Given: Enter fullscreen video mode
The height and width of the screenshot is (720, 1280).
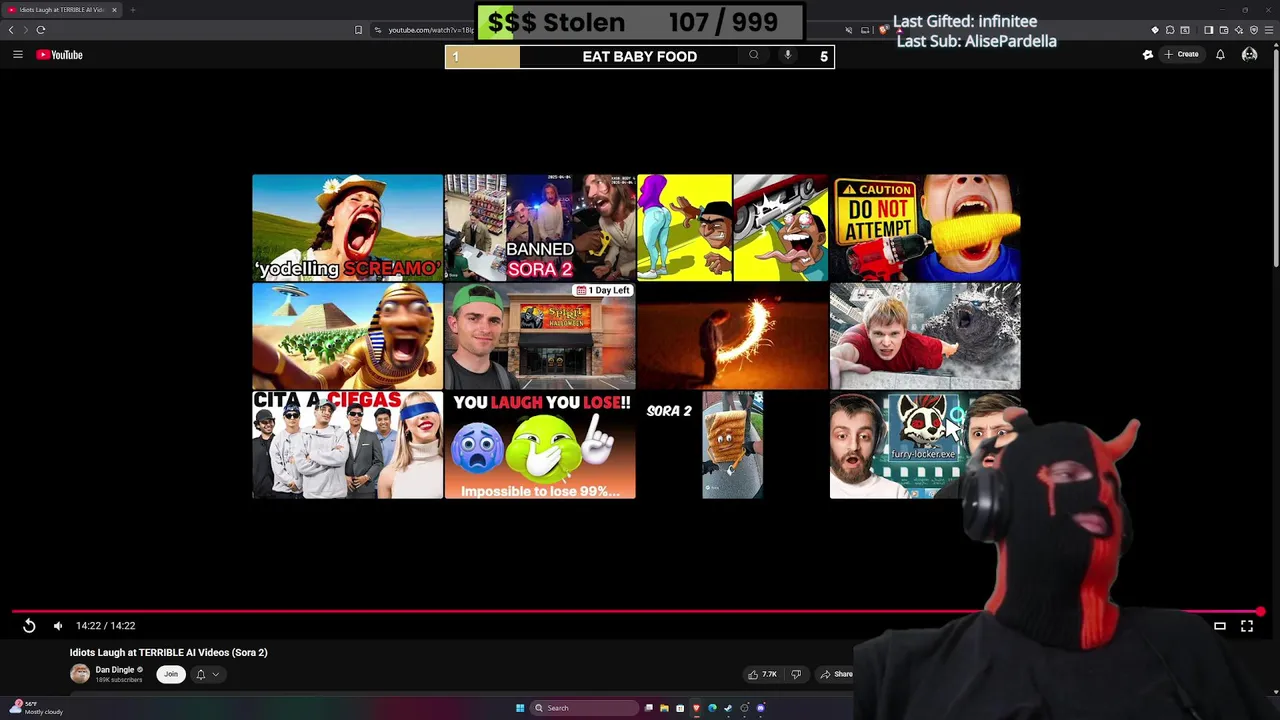Looking at the screenshot, I should 1247,626.
